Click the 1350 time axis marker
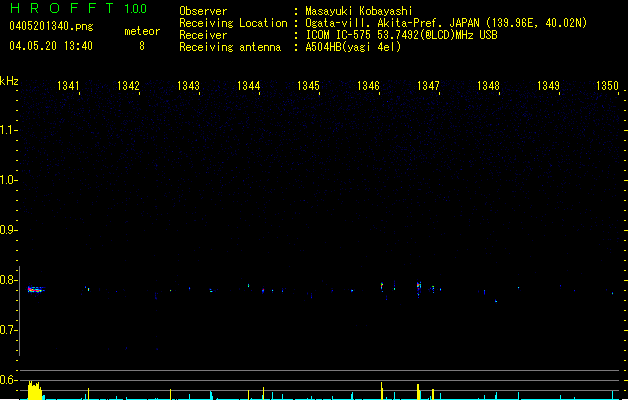This screenshot has height=400, width=629. tap(608, 86)
